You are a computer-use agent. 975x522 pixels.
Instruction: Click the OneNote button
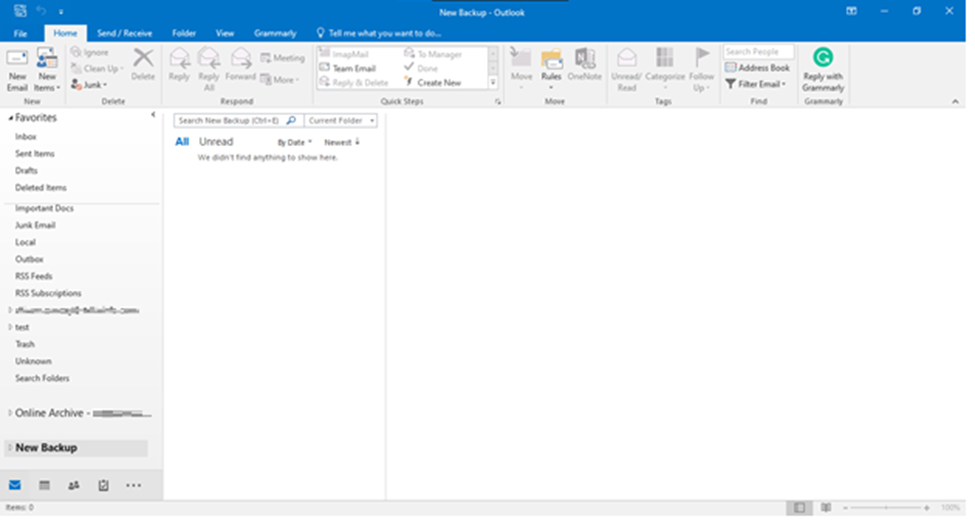pos(585,65)
